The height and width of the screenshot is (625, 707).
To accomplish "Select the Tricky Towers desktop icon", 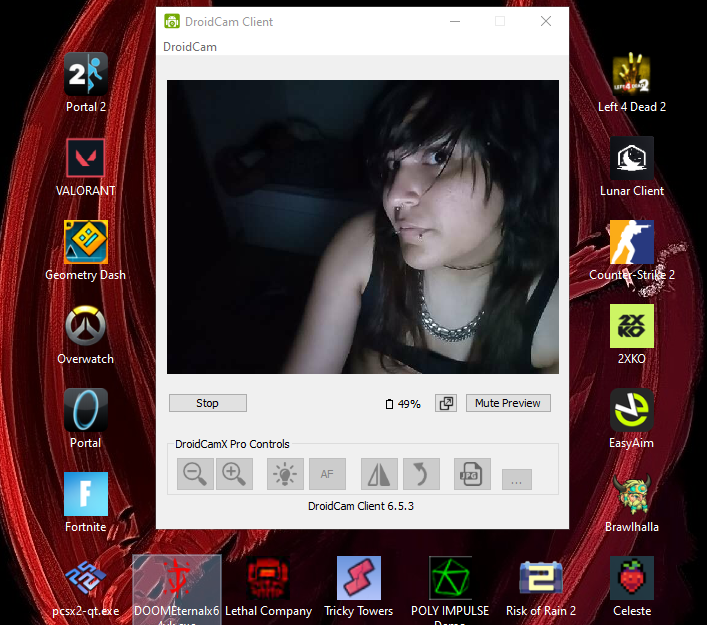I will [x=359, y=588].
